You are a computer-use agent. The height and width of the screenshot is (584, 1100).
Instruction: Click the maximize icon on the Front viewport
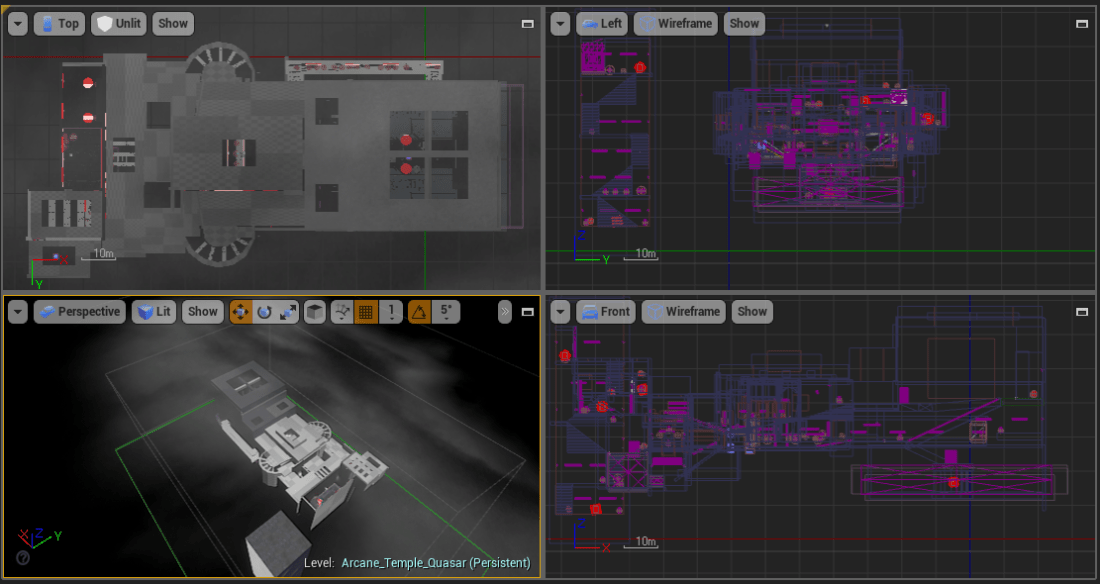pyautogui.click(x=1083, y=311)
